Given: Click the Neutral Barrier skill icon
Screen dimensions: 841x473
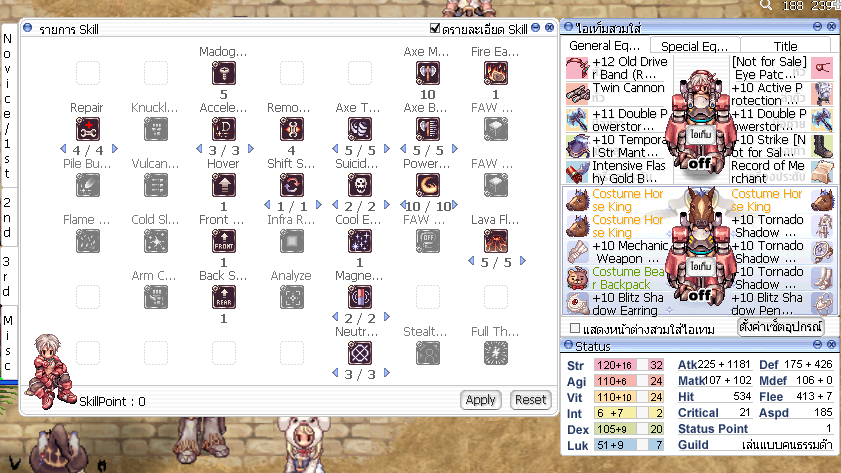Looking at the screenshot, I should click(359, 353).
